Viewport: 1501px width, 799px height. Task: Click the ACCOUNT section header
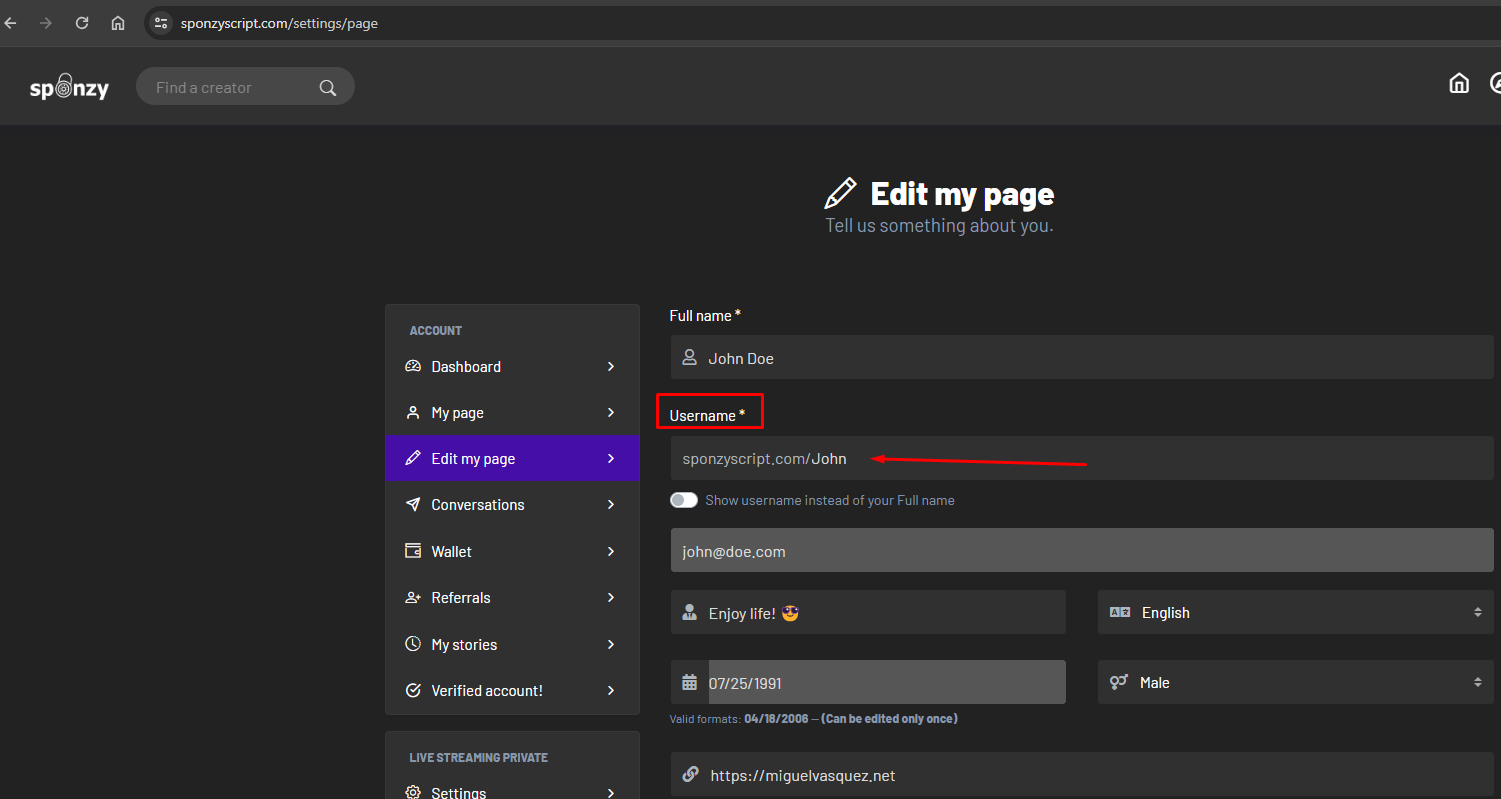(436, 330)
